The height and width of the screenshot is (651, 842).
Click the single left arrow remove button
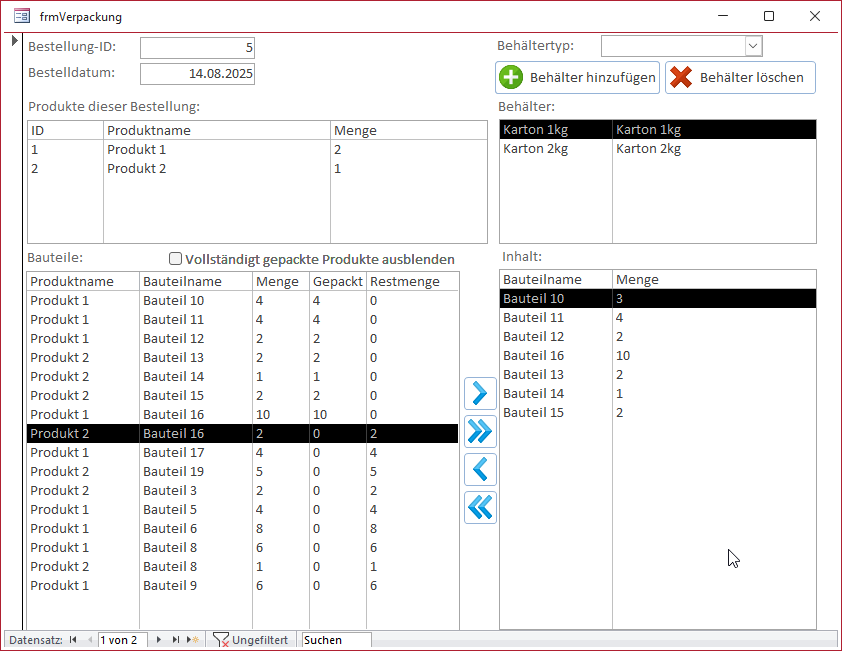481,469
